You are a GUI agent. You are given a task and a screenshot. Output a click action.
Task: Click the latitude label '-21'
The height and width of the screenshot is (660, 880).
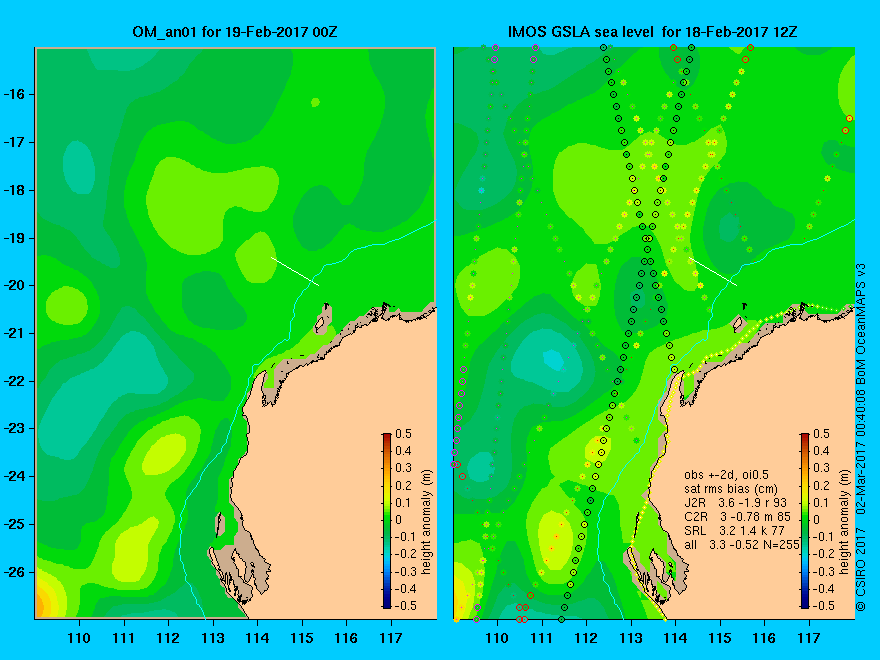point(12,333)
